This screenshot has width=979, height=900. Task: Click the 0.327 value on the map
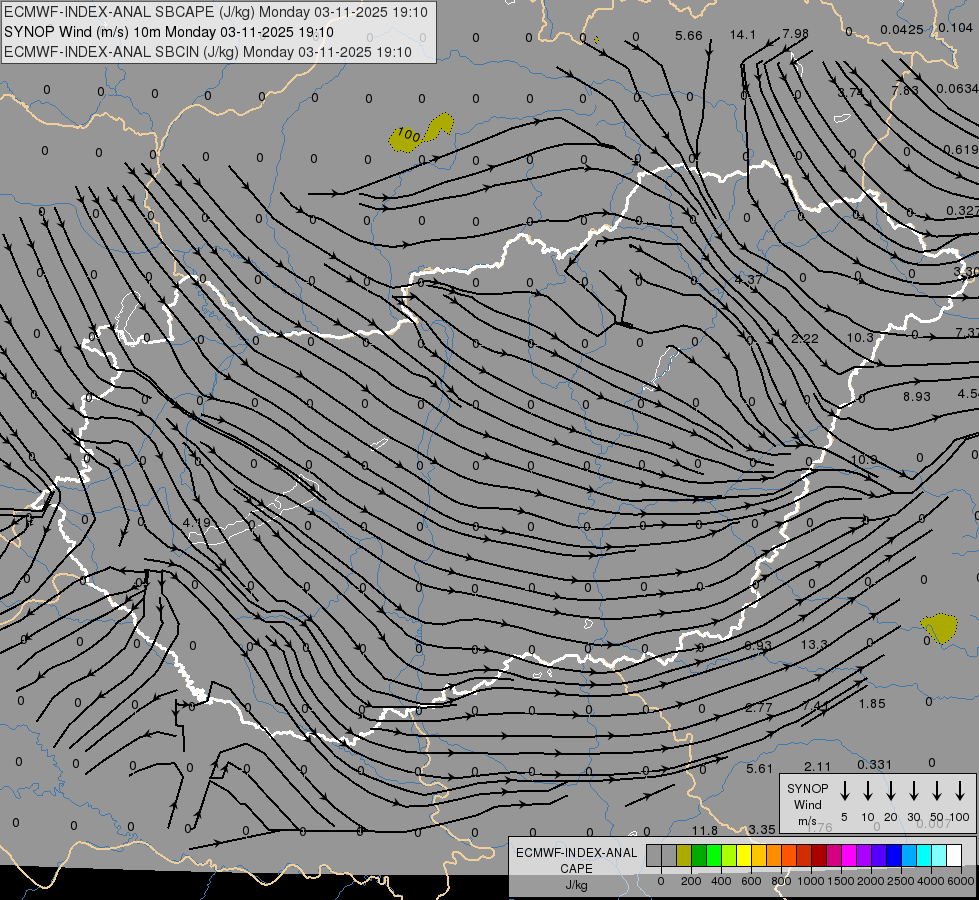962,211
